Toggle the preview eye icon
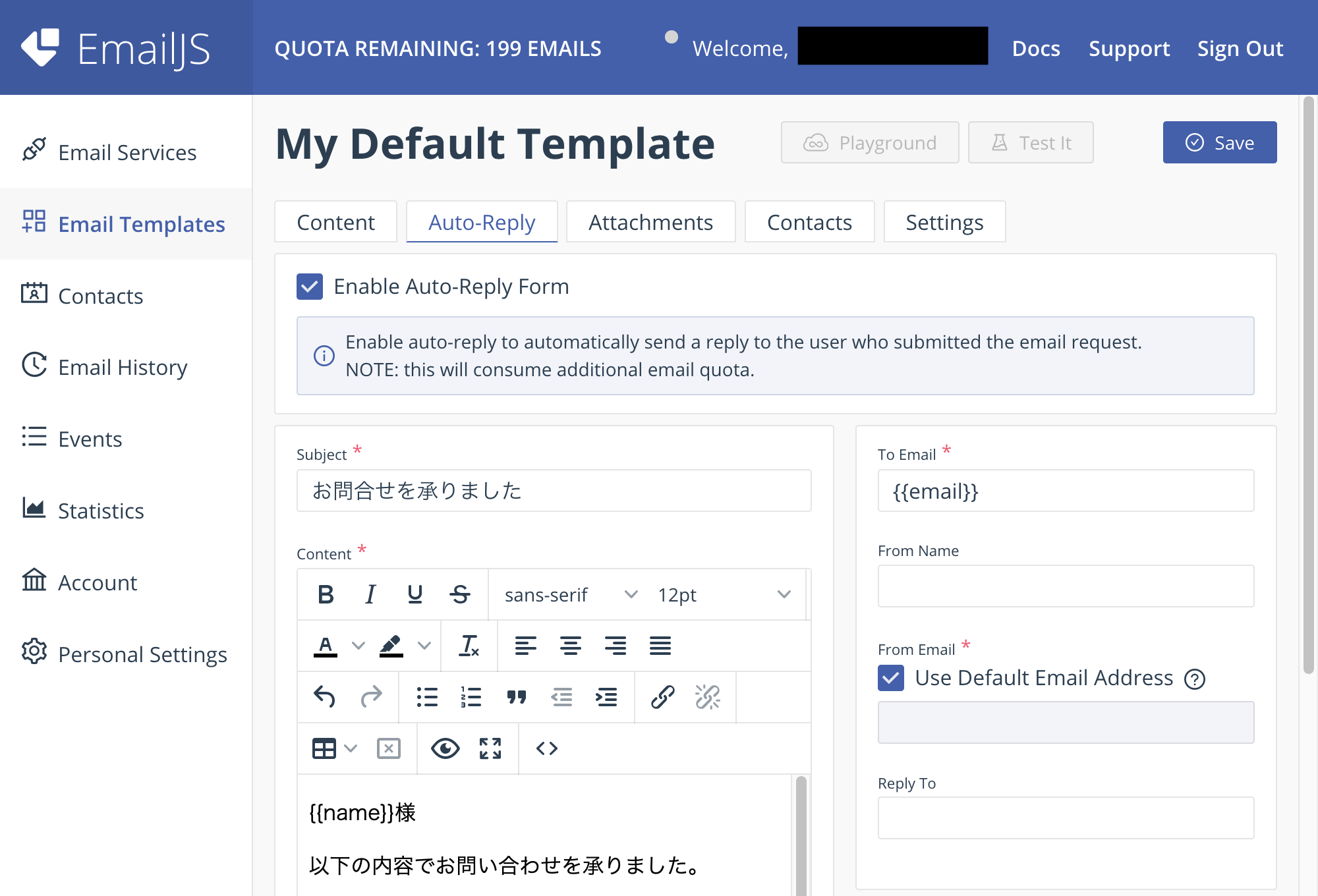Screen dimensions: 1318x896 445,748
